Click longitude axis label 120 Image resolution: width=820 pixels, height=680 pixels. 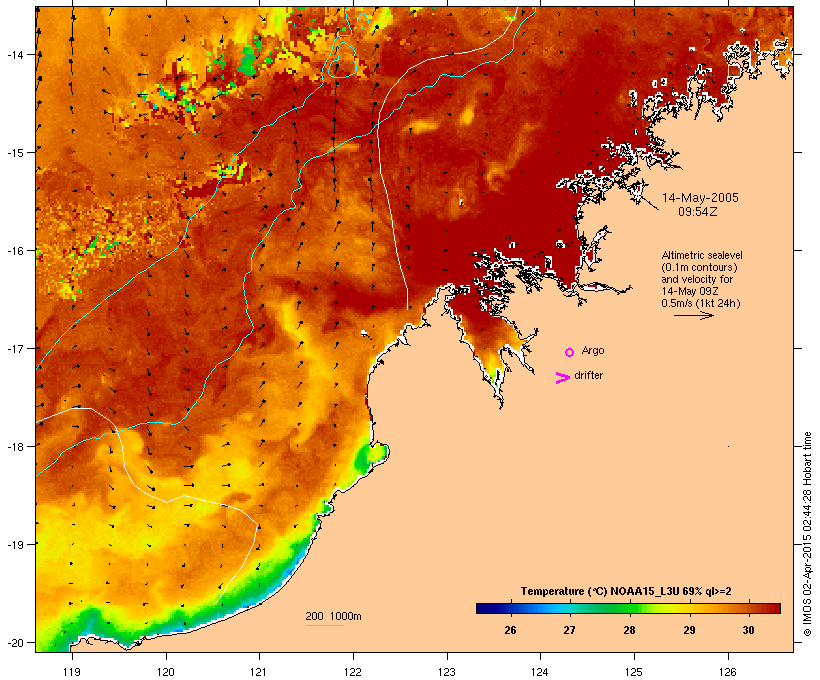166,672
